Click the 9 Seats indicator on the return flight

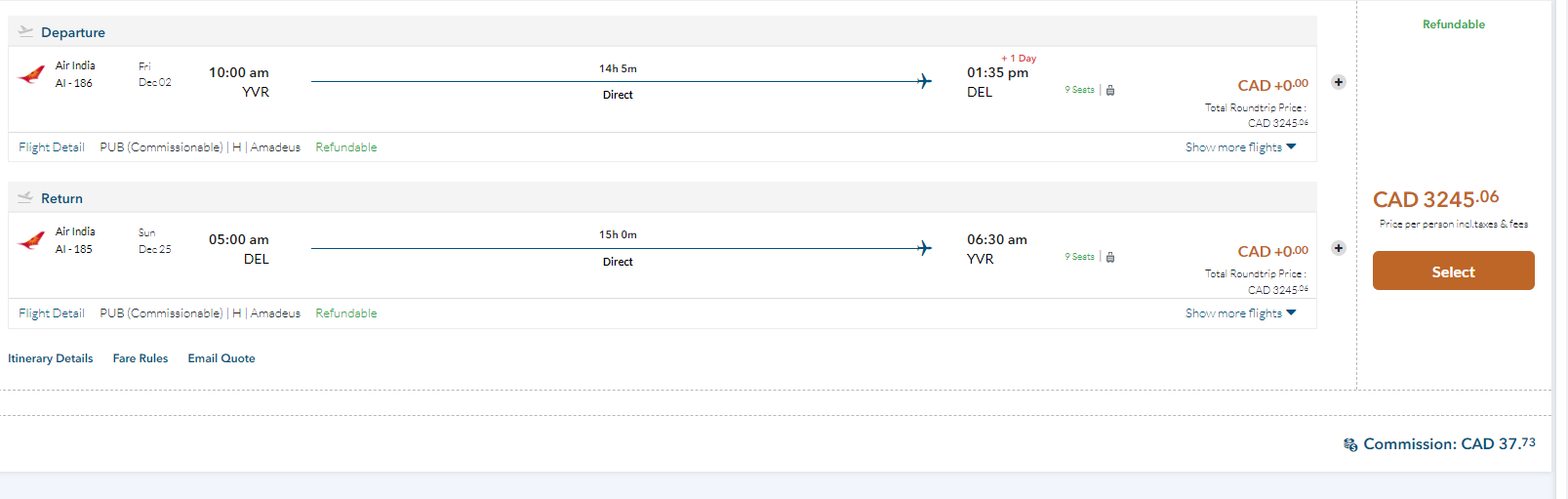(1079, 257)
